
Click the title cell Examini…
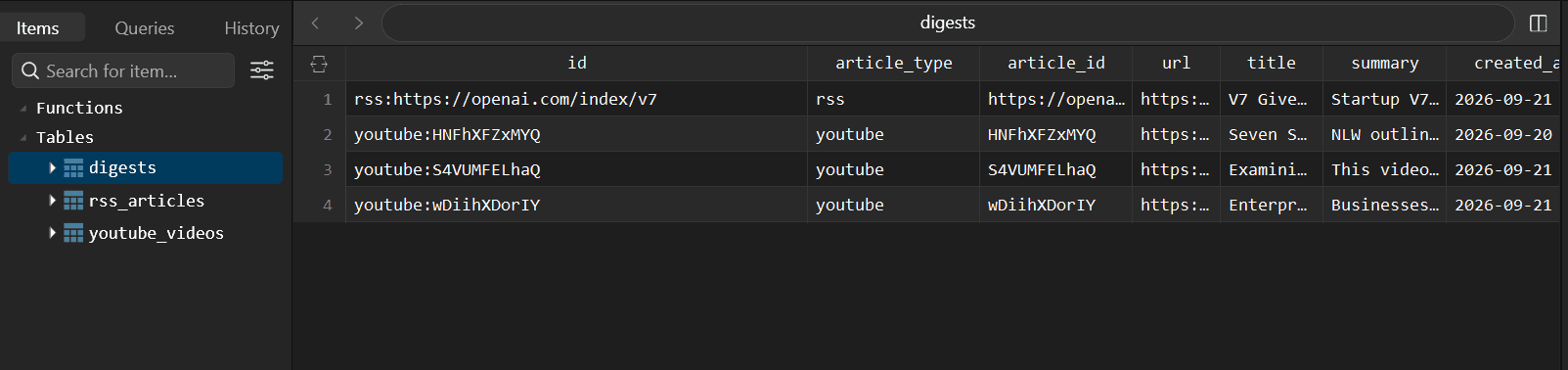(x=1272, y=169)
